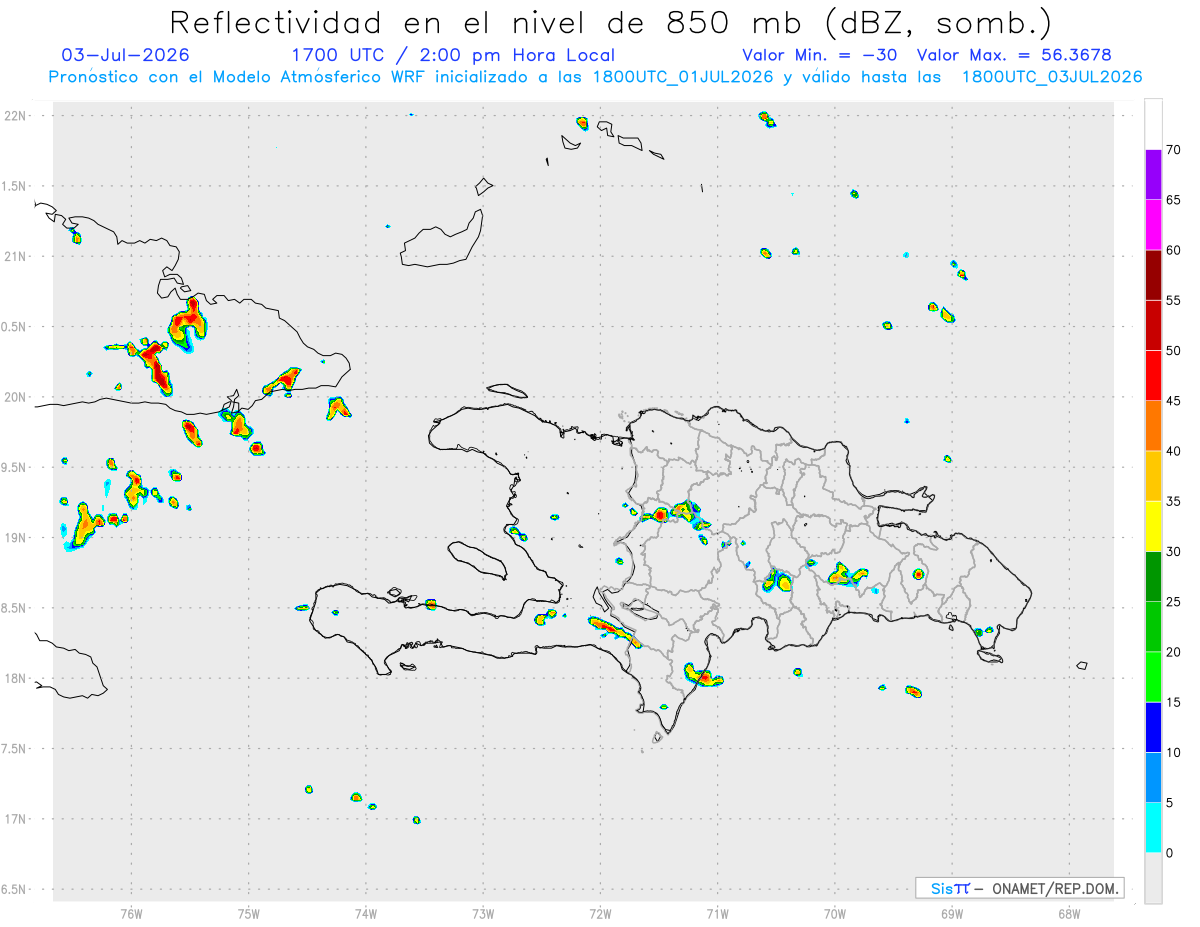Click the '21N' latitude label
The height and width of the screenshot is (927, 1200).
point(15,257)
